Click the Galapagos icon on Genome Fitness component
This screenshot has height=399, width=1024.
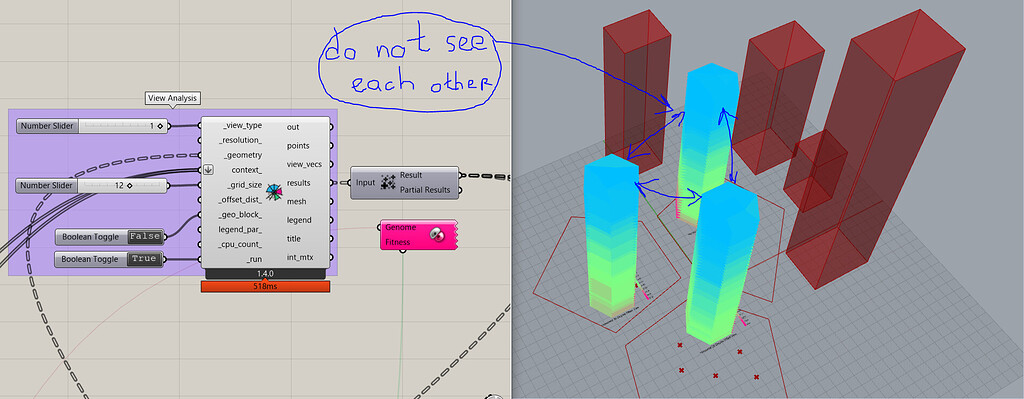tap(437, 234)
